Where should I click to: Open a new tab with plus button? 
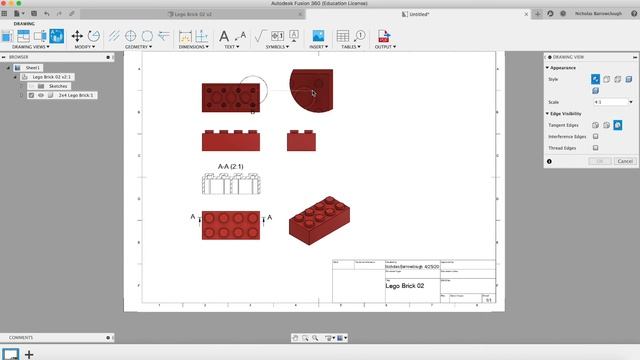click(x=538, y=14)
